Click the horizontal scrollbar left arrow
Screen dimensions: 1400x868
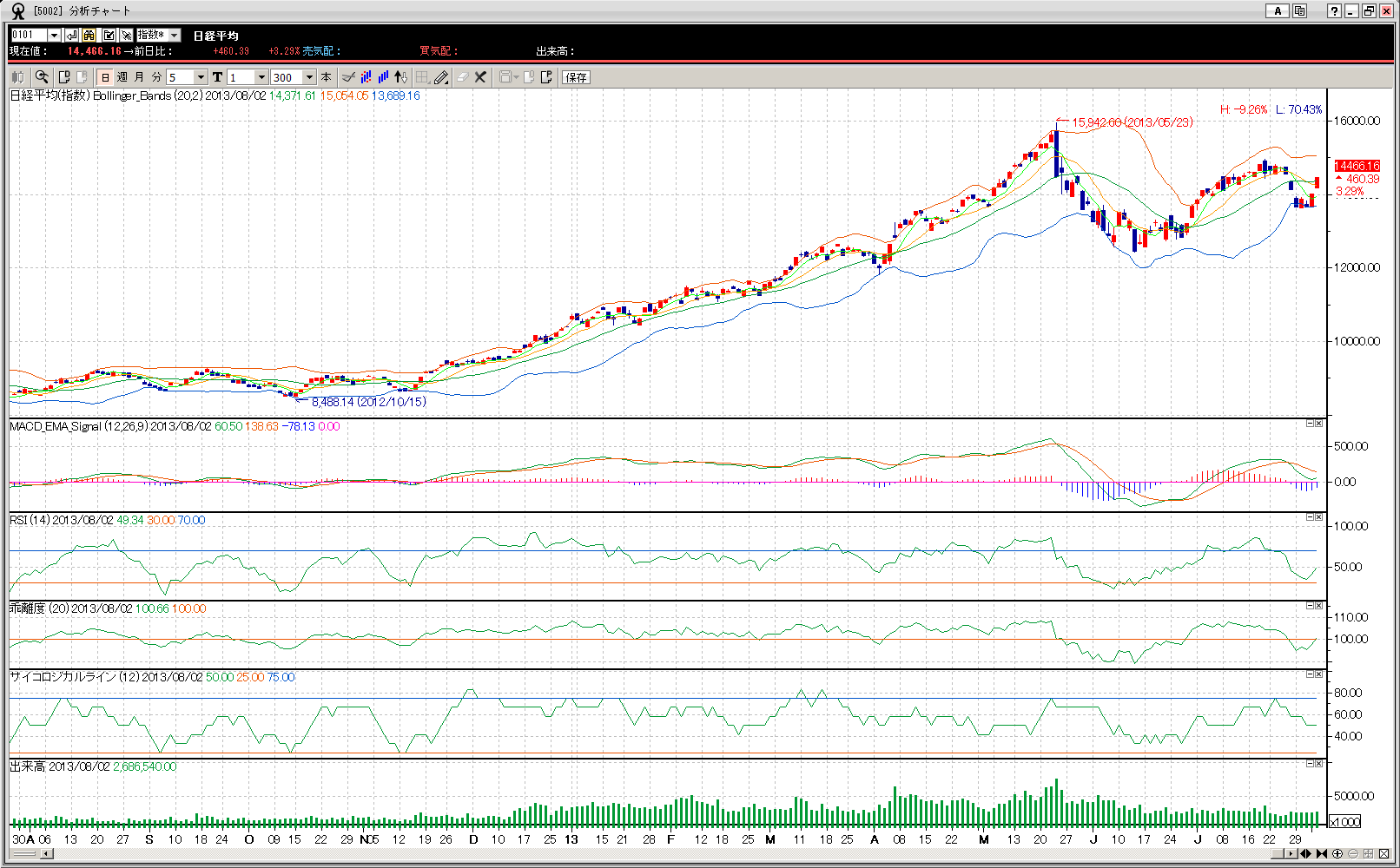coord(47,854)
